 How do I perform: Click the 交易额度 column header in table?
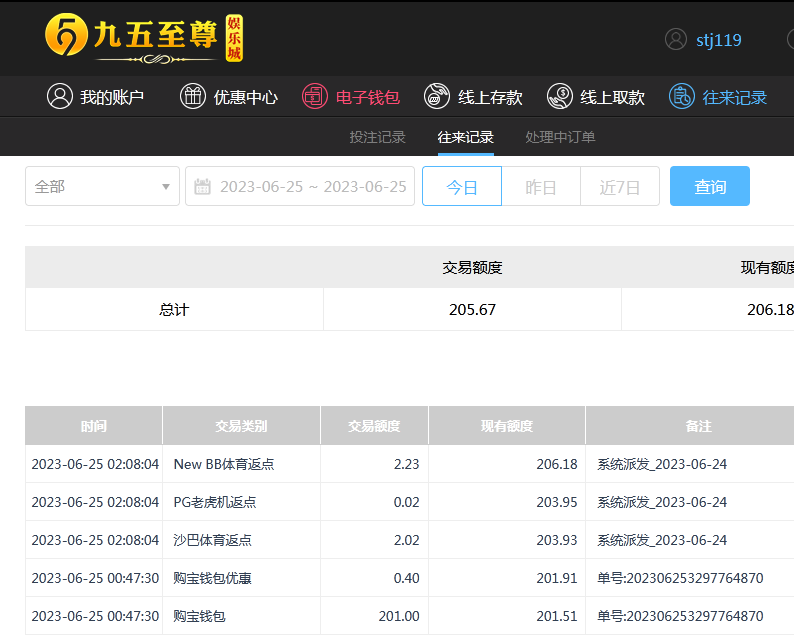click(x=374, y=426)
